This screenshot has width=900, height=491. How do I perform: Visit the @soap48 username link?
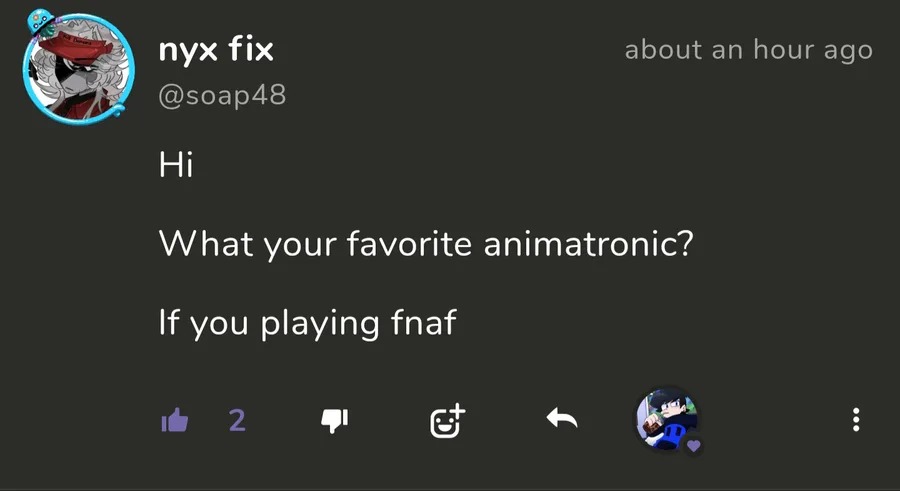click(x=222, y=96)
